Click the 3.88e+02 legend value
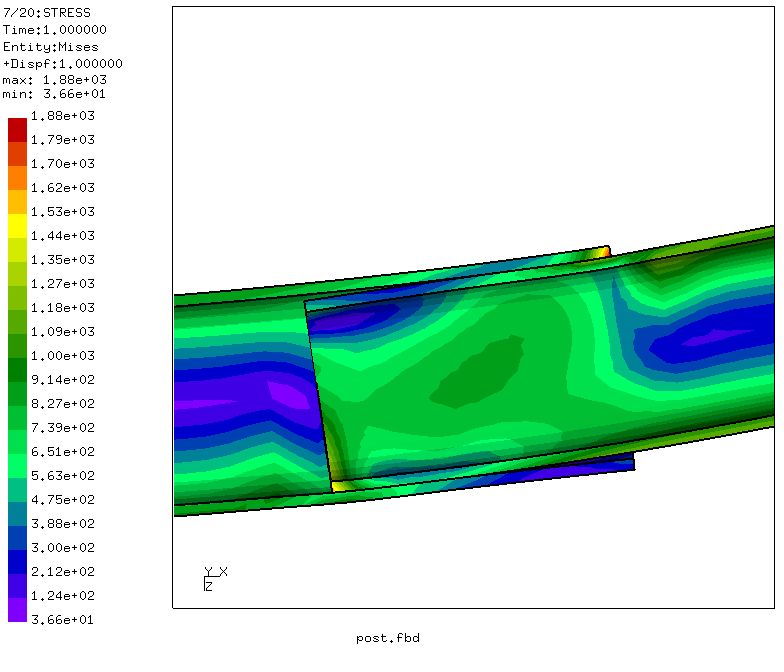784x672 pixels. click(x=62, y=524)
